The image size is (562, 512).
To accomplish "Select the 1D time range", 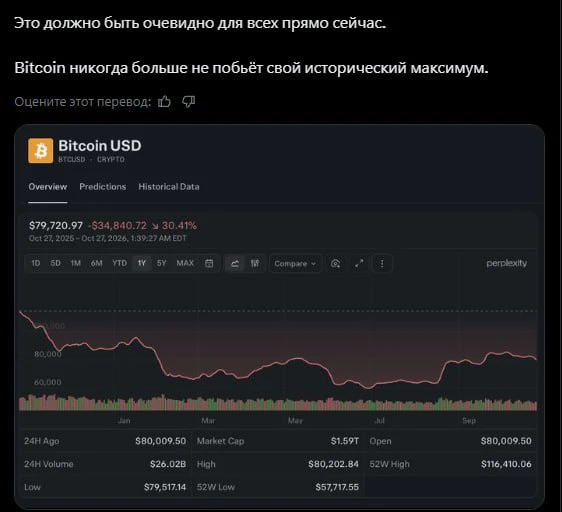I will click(x=35, y=264).
